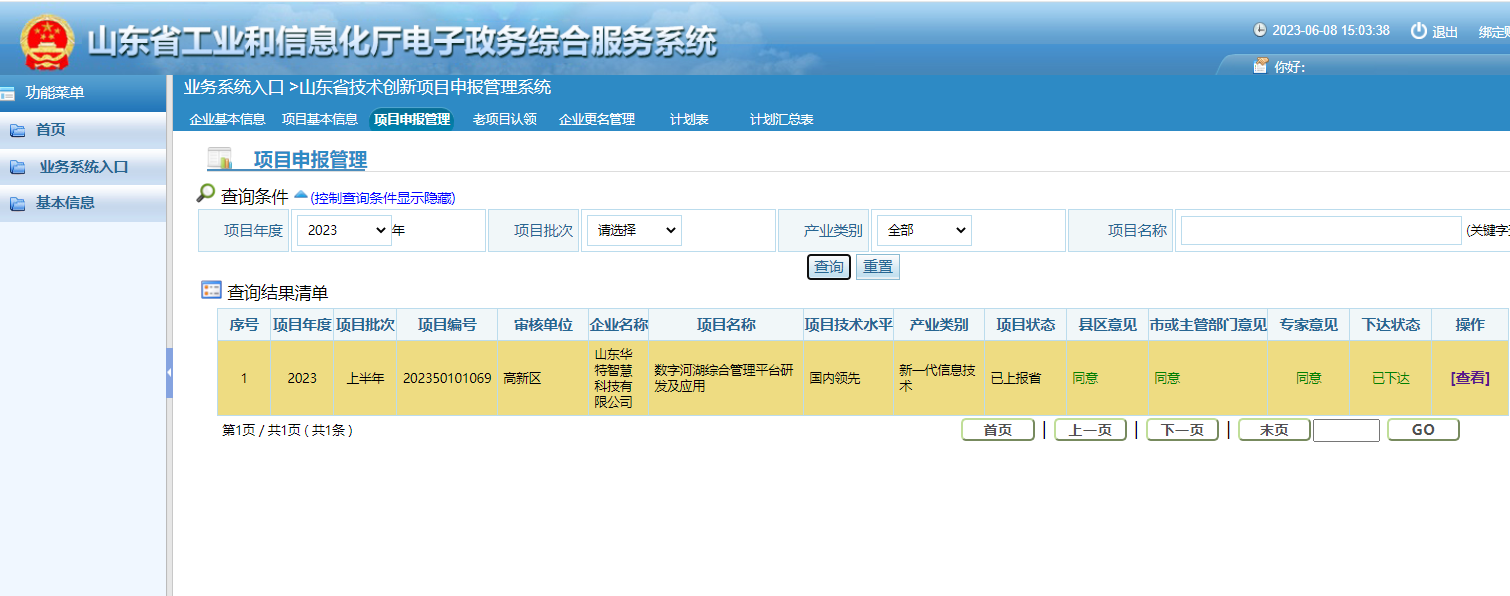Click the list icon beside 查询结果清单
The height and width of the screenshot is (596, 1510).
point(211,291)
